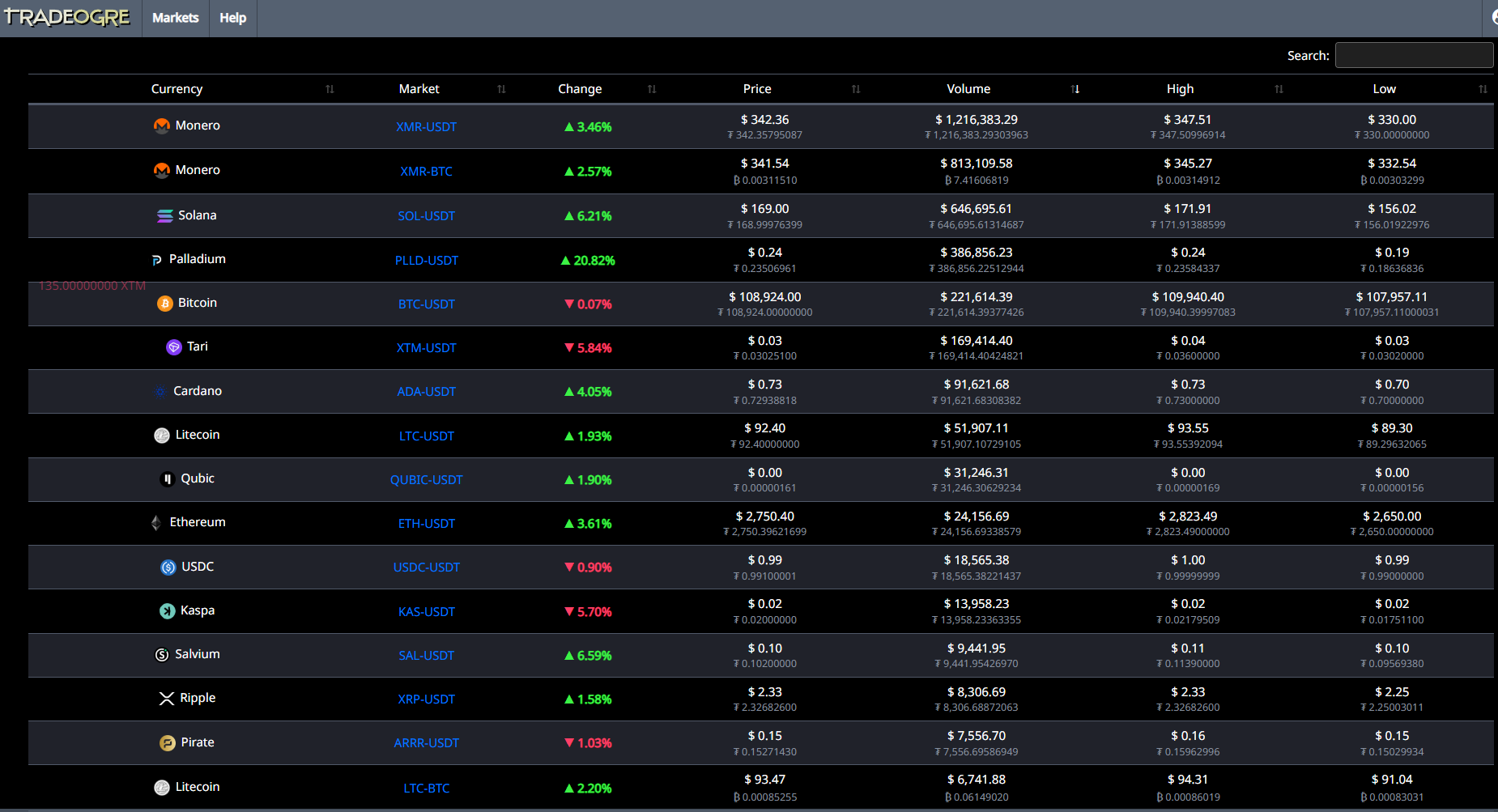The height and width of the screenshot is (812, 1498).
Task: Select the $ 8,306.69 Ripple volume
Action: pyautogui.click(x=977, y=692)
